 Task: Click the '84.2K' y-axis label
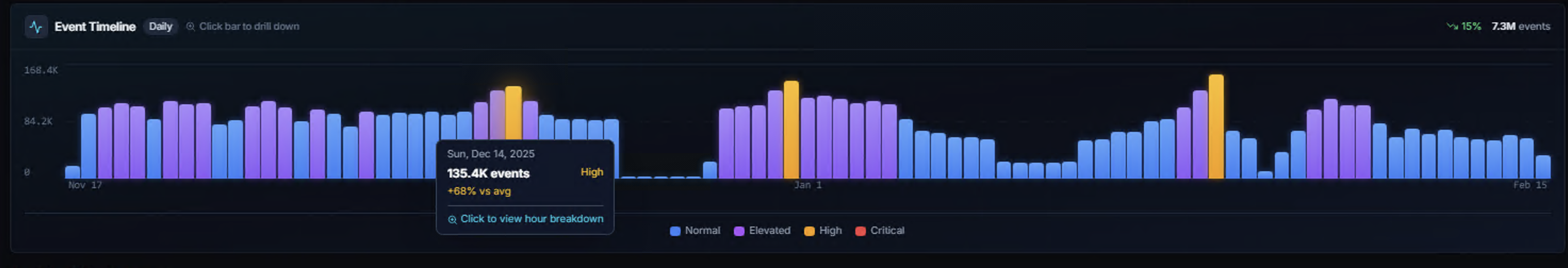(38, 122)
